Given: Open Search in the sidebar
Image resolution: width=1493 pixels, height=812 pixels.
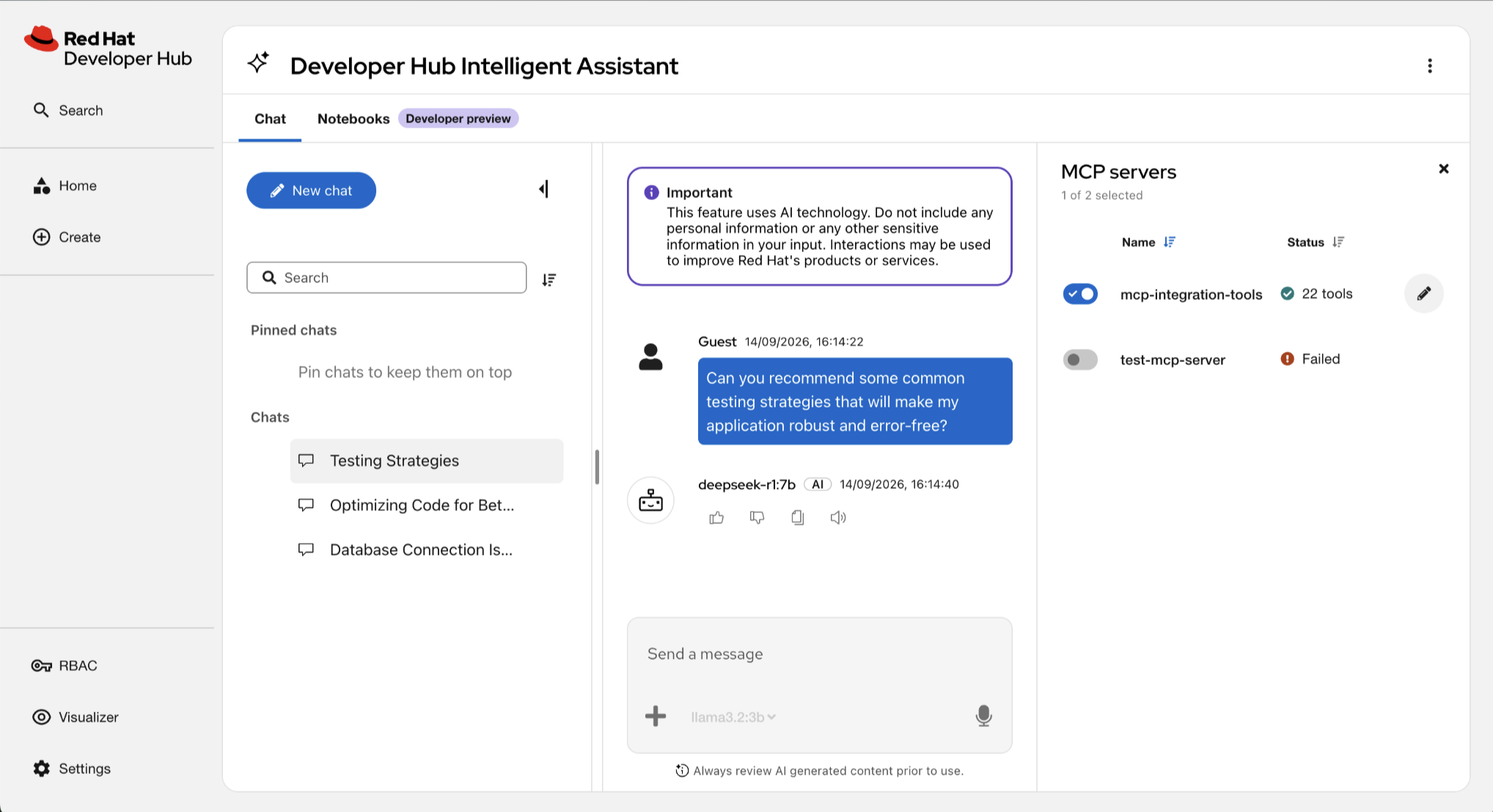Looking at the screenshot, I should [68, 111].
